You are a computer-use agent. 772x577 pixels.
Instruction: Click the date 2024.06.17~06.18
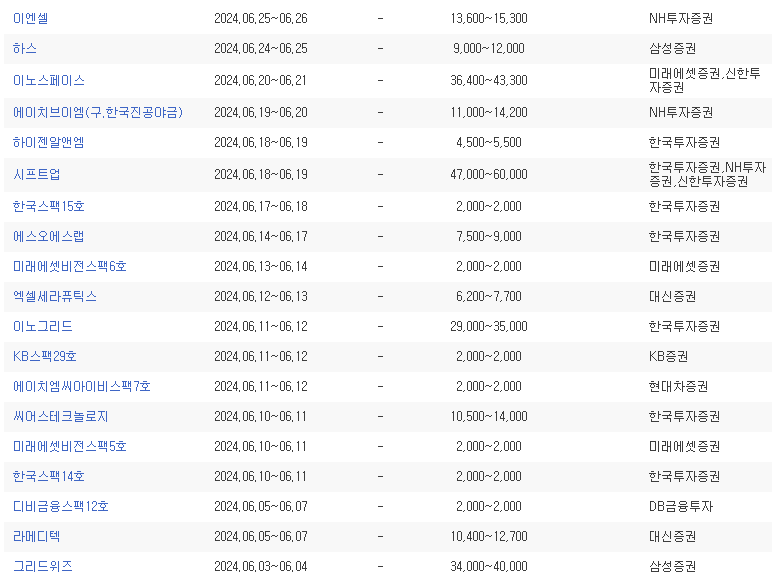tap(261, 207)
